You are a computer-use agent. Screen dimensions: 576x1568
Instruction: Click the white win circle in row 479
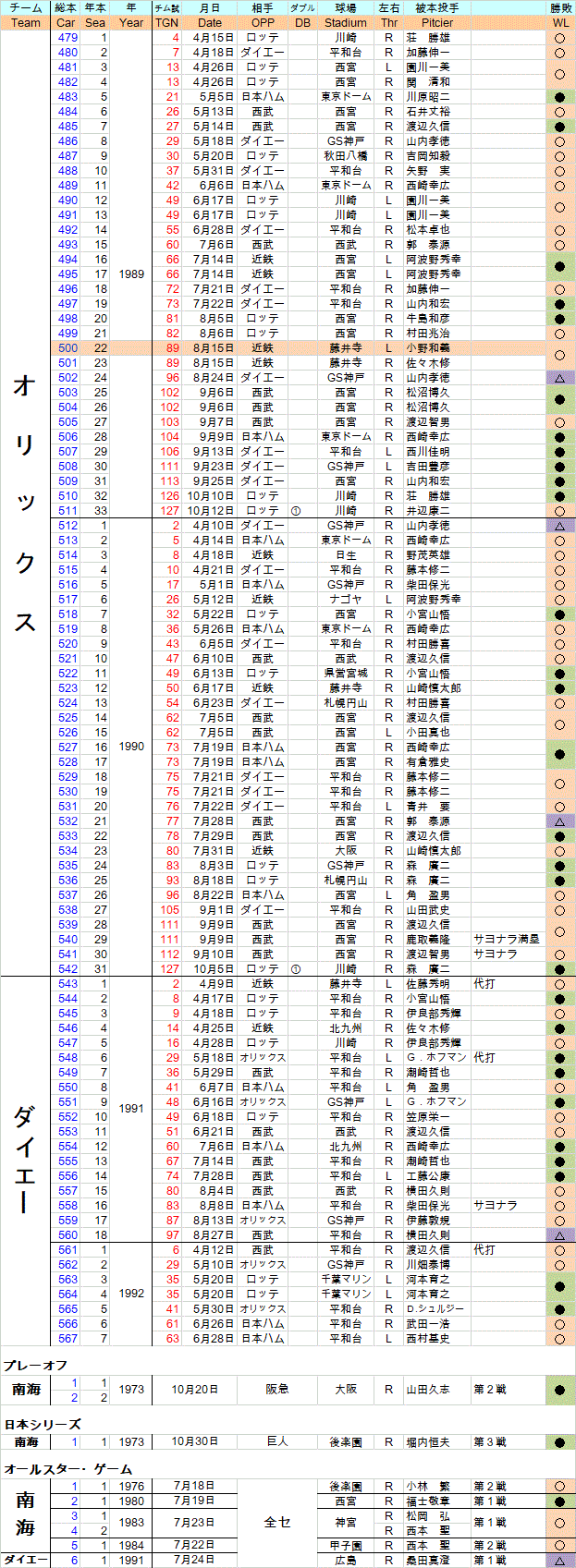pos(560,38)
